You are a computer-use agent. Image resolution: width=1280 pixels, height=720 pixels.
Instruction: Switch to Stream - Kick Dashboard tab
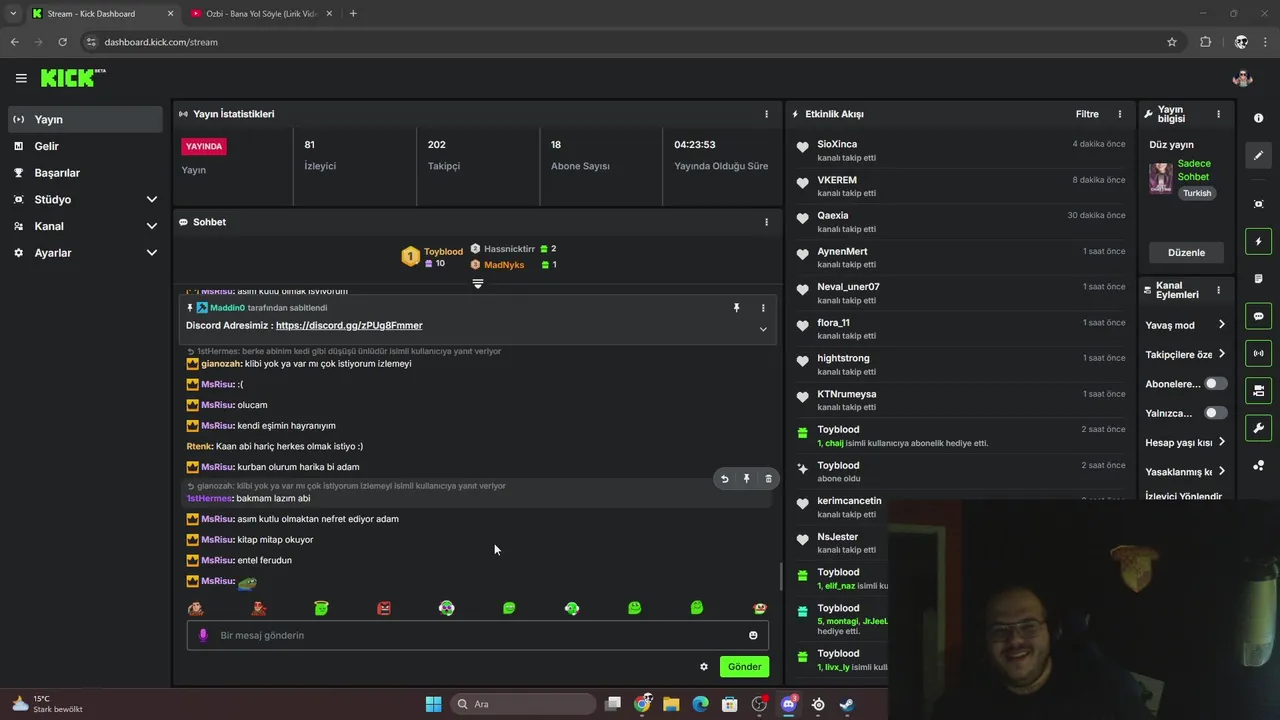click(102, 14)
